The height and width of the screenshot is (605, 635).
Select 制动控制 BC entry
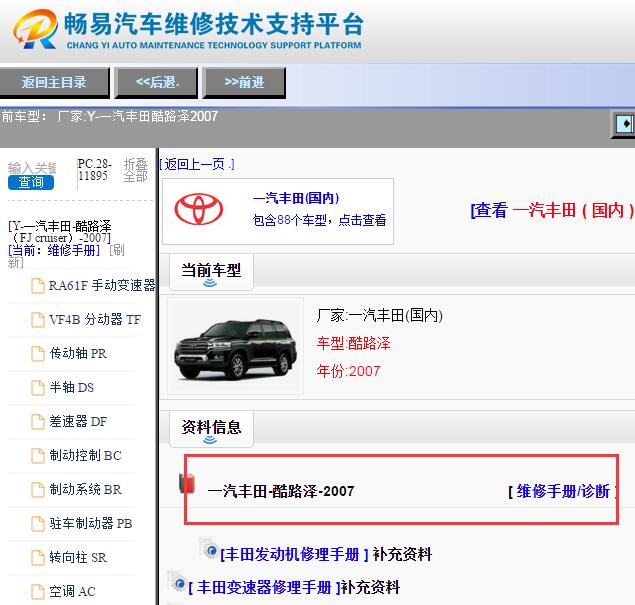[x=85, y=456]
